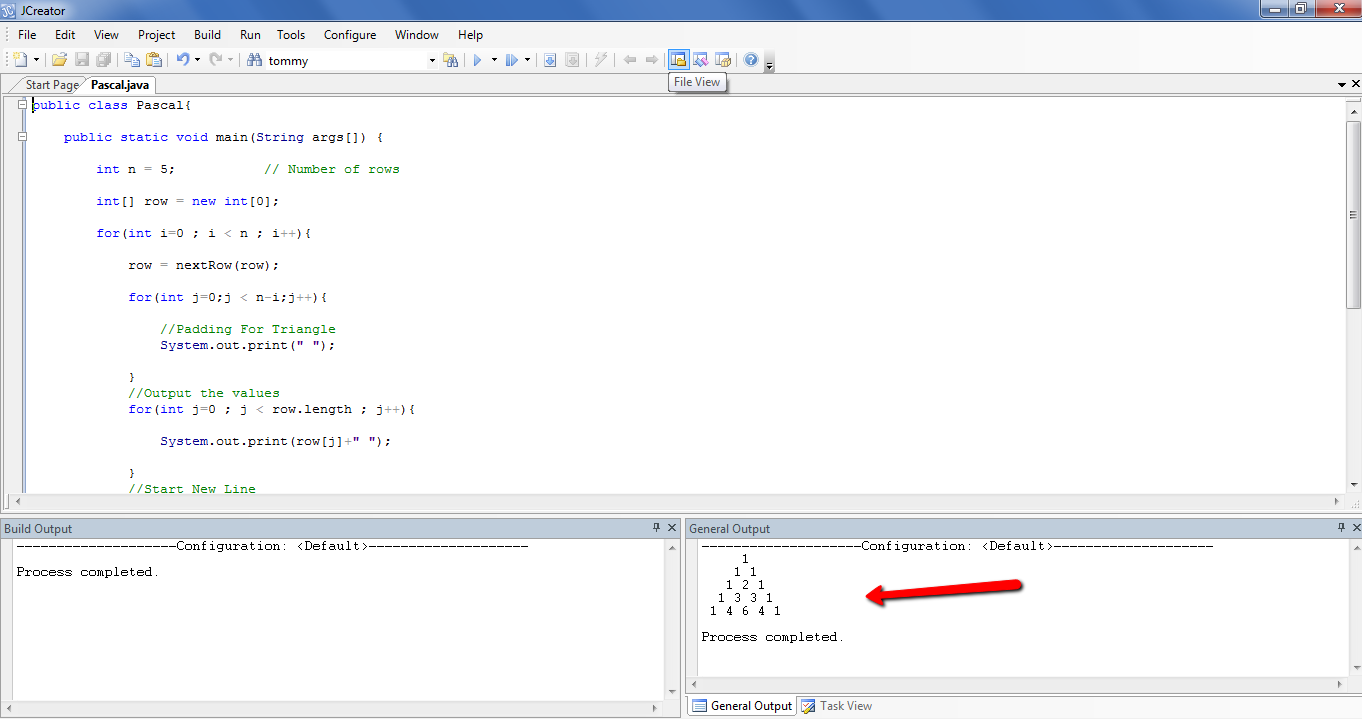1362x719 pixels.
Task: Open the Redo history dropdown arrow
Action: (x=230, y=60)
